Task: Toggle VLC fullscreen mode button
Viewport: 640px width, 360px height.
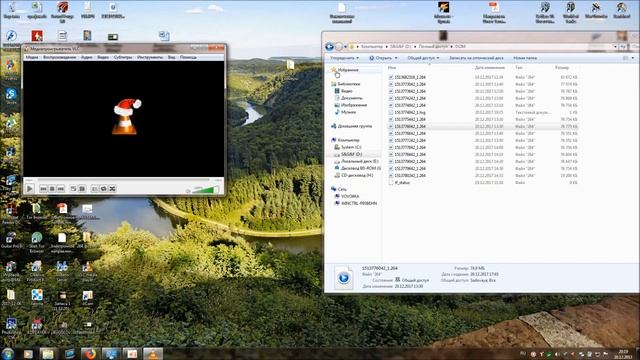Action: [73, 189]
